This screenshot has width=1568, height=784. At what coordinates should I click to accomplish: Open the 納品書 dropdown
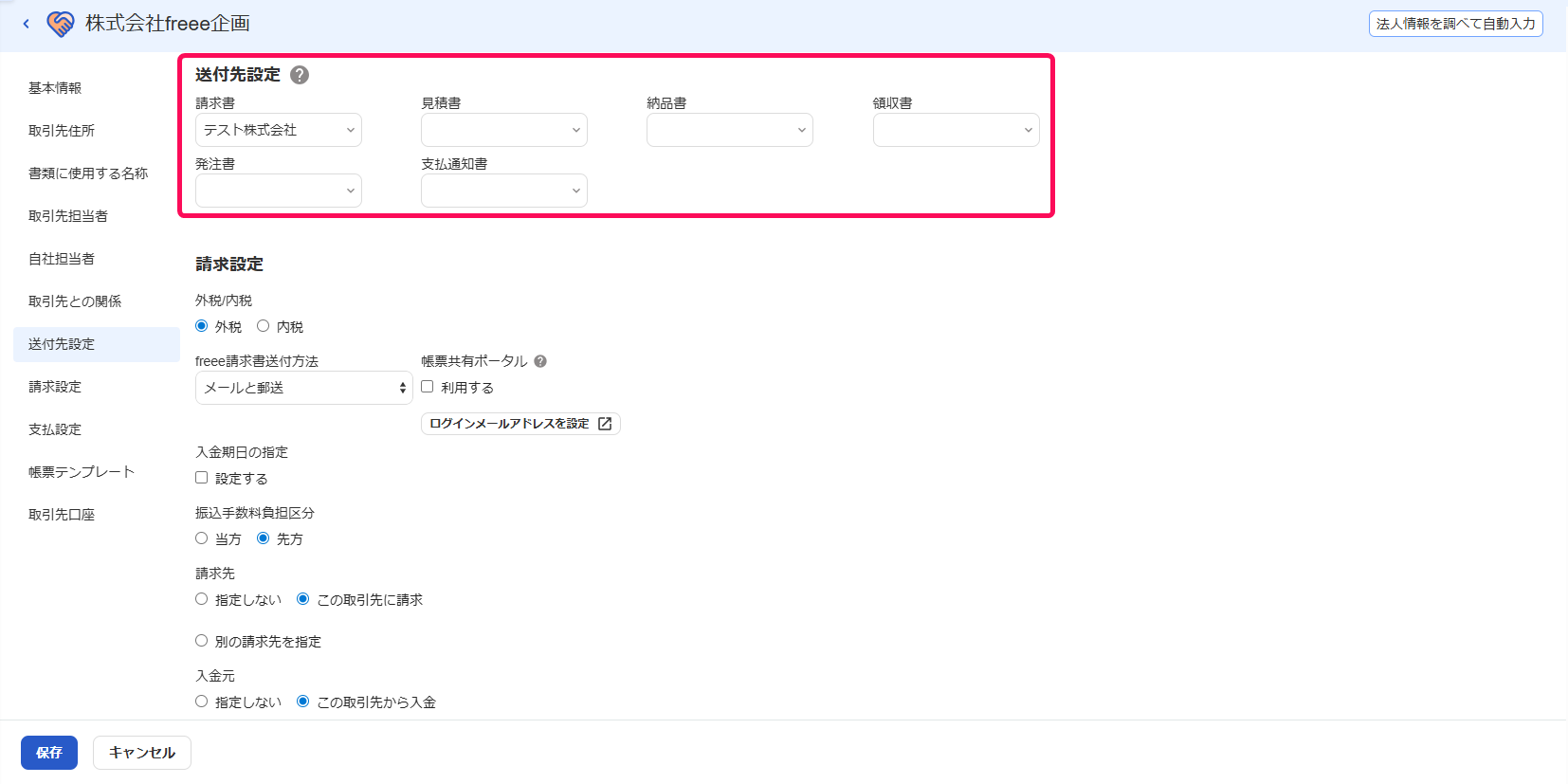tap(730, 130)
